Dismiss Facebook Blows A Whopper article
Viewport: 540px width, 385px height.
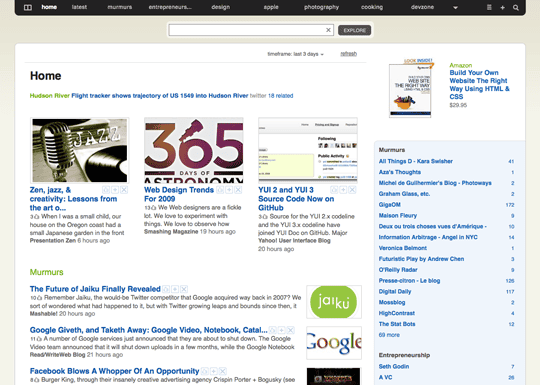(x=223, y=371)
